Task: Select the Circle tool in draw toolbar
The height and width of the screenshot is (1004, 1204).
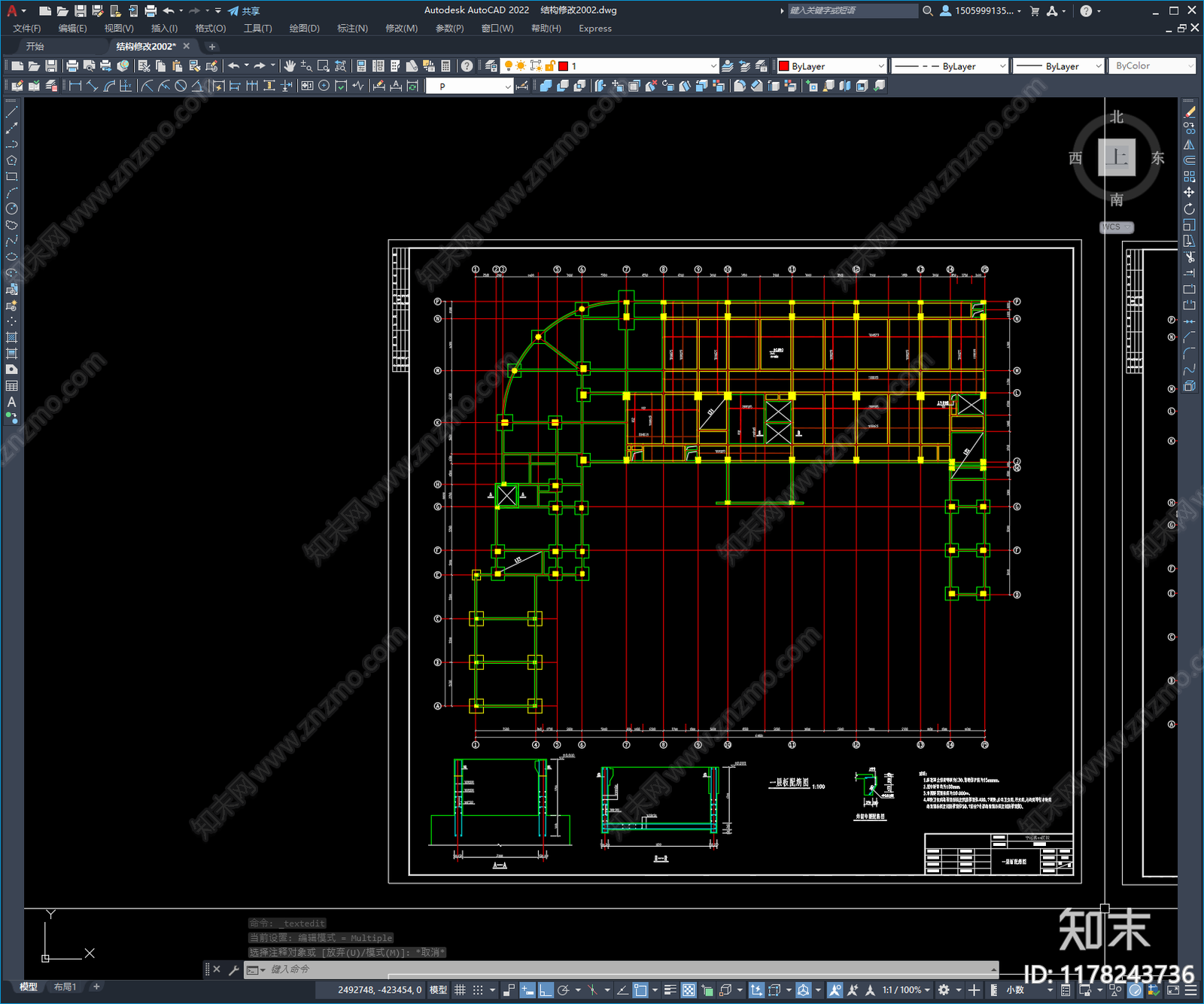Action: coord(11,208)
